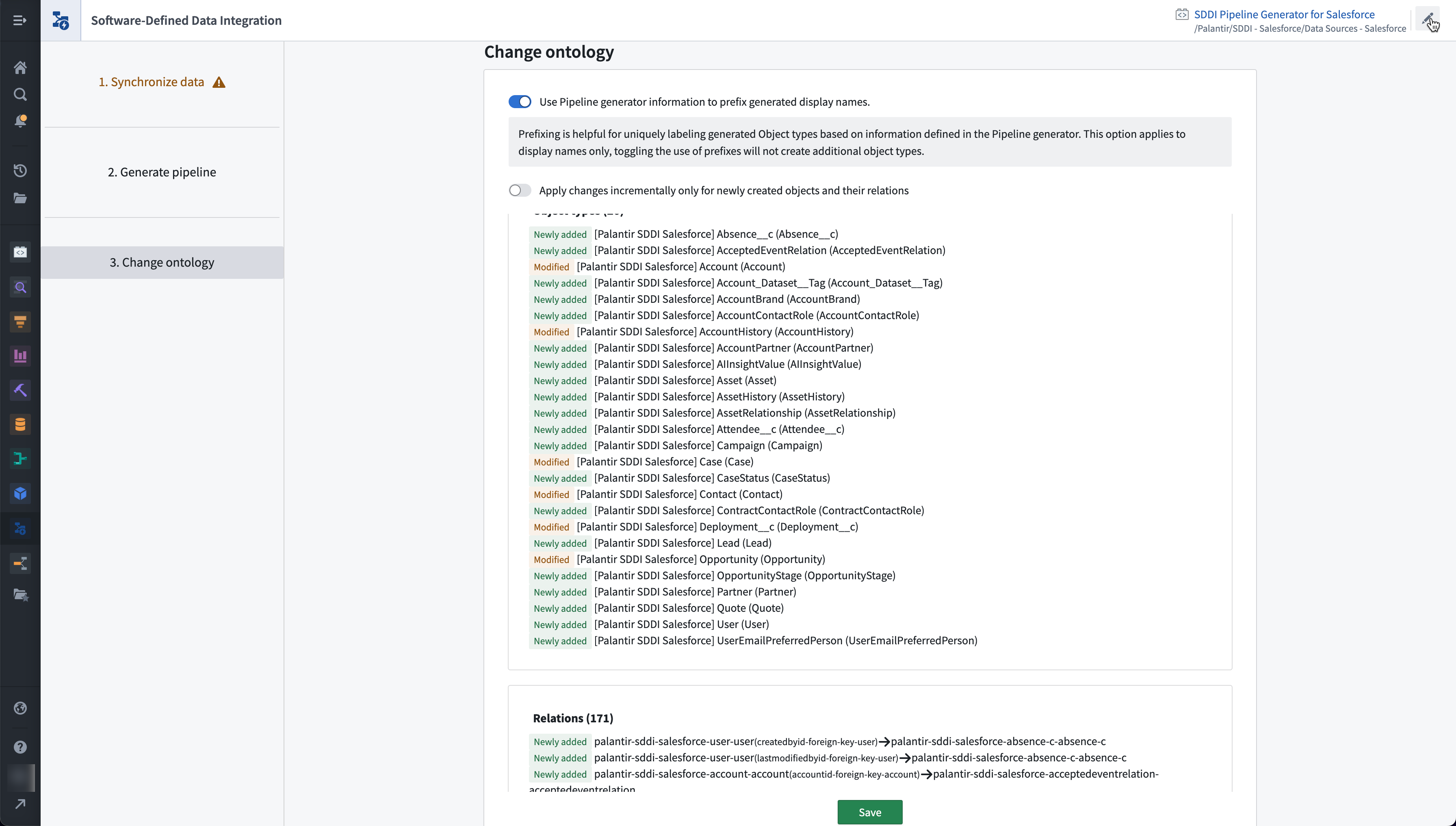The image size is (1456, 826).
Task: Toggle off prefix generated display names switch
Action: tap(520, 102)
